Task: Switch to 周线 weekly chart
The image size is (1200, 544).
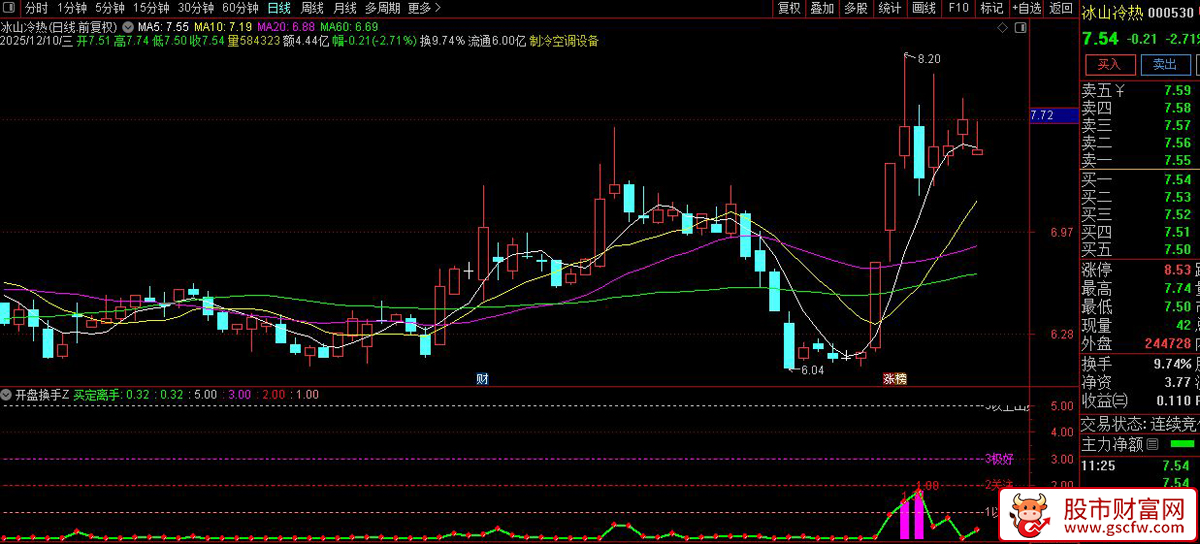Action: point(312,8)
